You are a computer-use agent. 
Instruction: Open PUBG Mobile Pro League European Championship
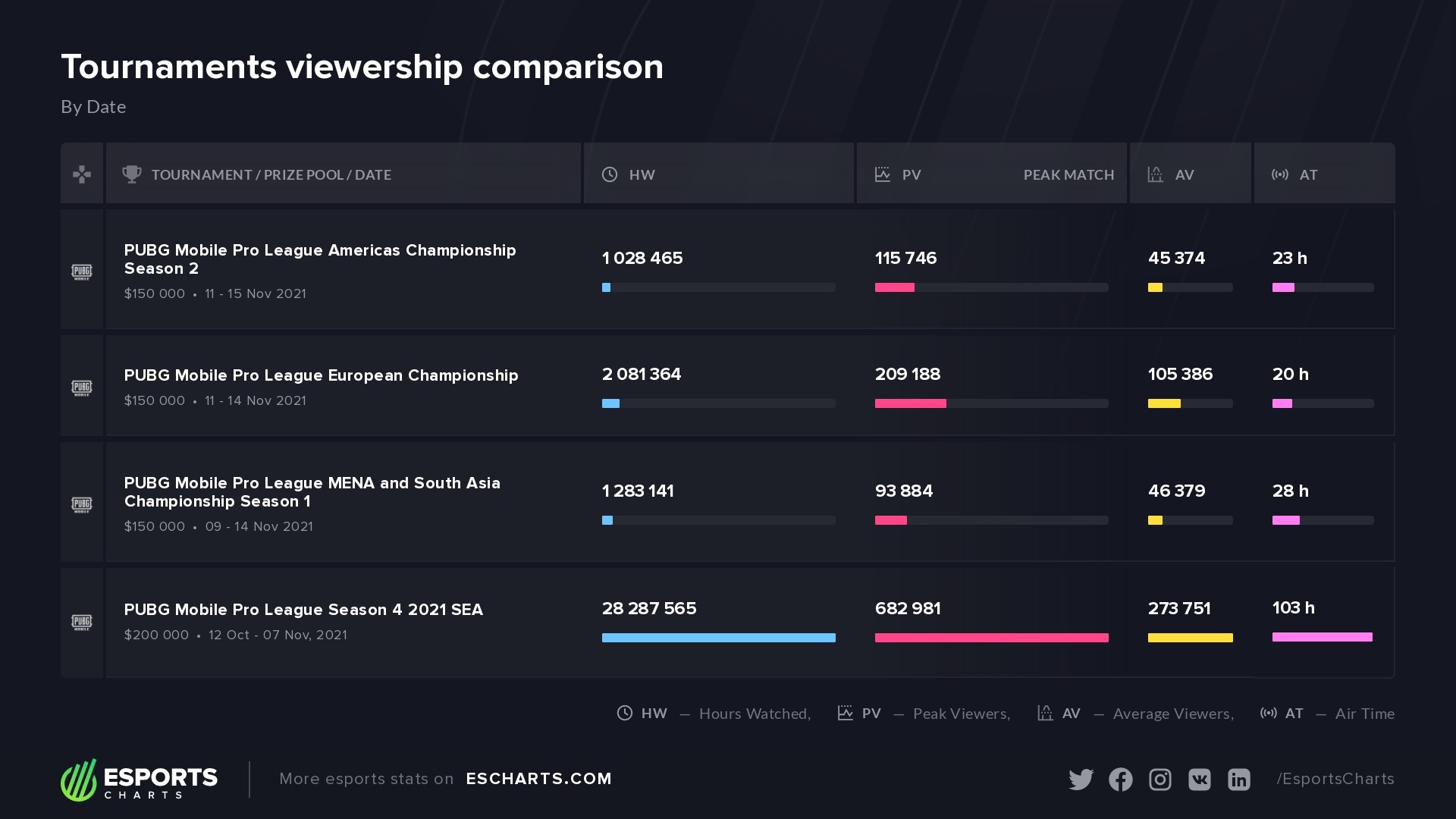[321, 375]
